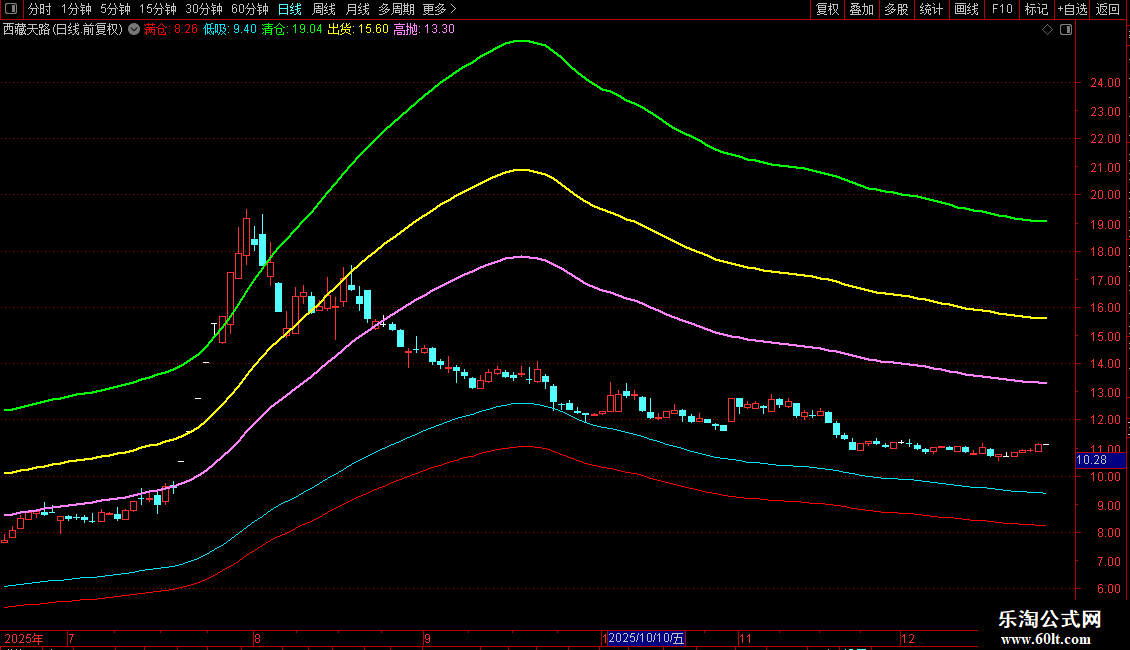Click the 10.28 current price label
The height and width of the screenshot is (650, 1130).
click(x=1090, y=460)
